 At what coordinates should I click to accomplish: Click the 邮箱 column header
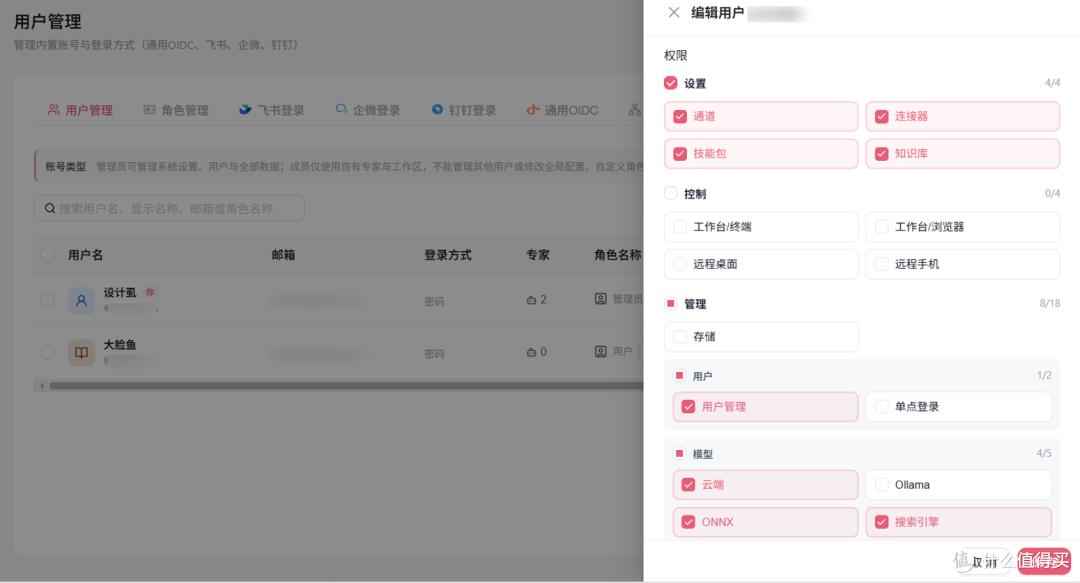coord(283,255)
